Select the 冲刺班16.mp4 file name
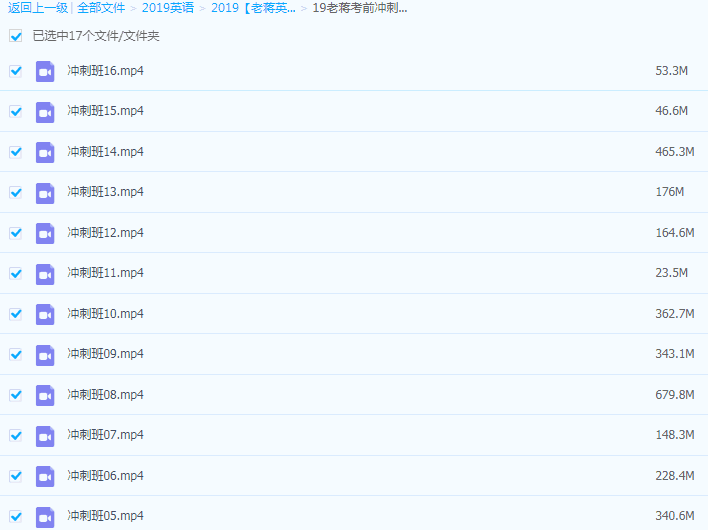The width and height of the screenshot is (708, 530). 105,71
